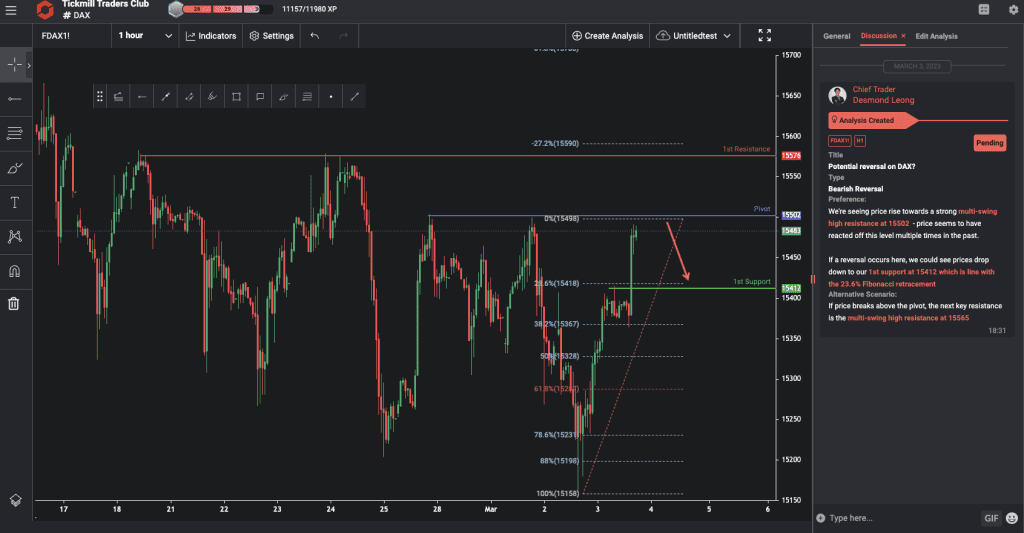1024x533 pixels.
Task: Toggle the magnet snap mode
Action: pyautogui.click(x=14, y=271)
